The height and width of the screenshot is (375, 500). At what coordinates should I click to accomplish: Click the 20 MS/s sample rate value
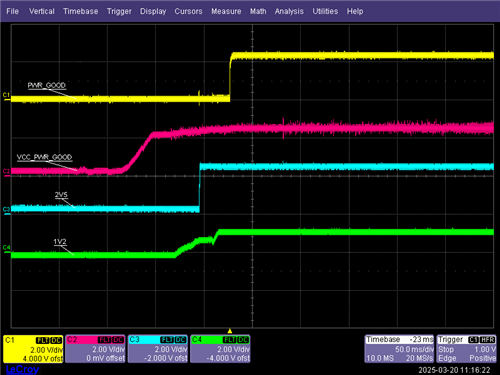click(x=419, y=358)
